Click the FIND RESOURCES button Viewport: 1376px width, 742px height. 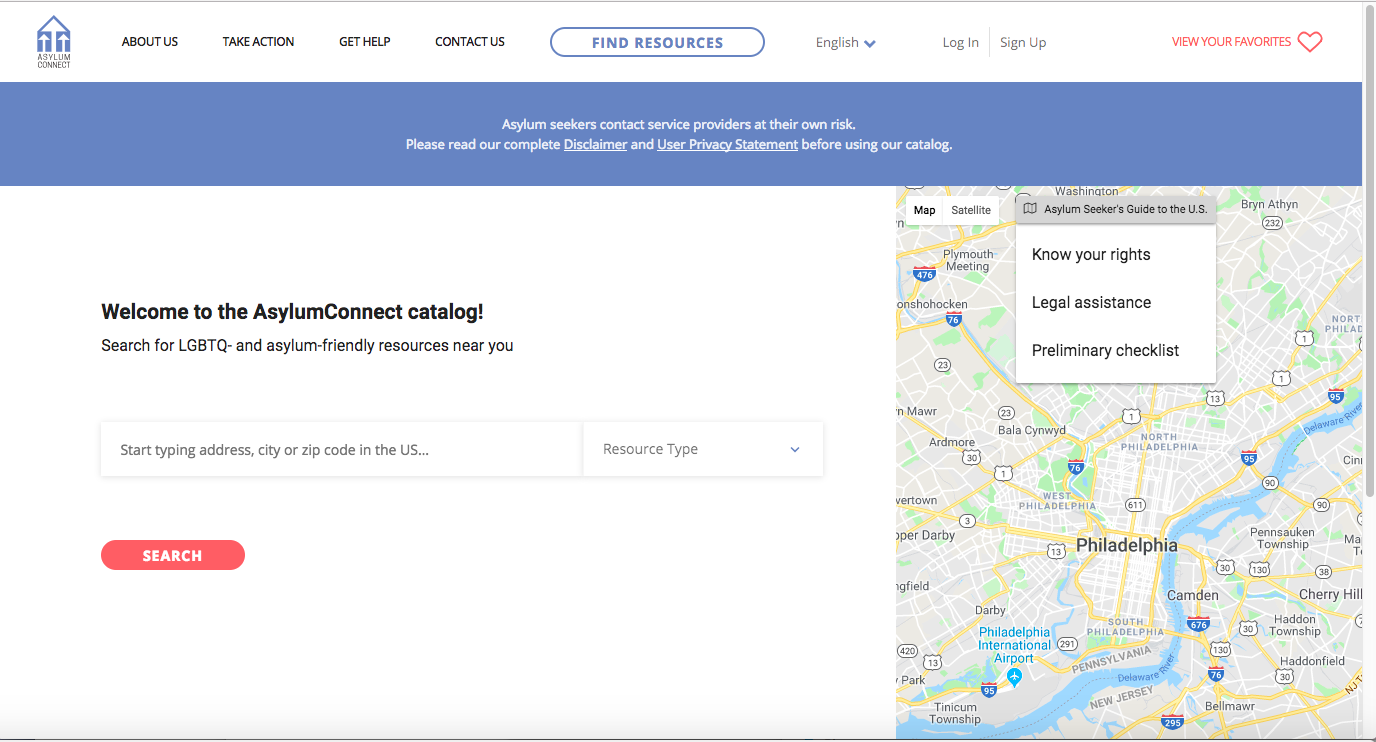(657, 42)
